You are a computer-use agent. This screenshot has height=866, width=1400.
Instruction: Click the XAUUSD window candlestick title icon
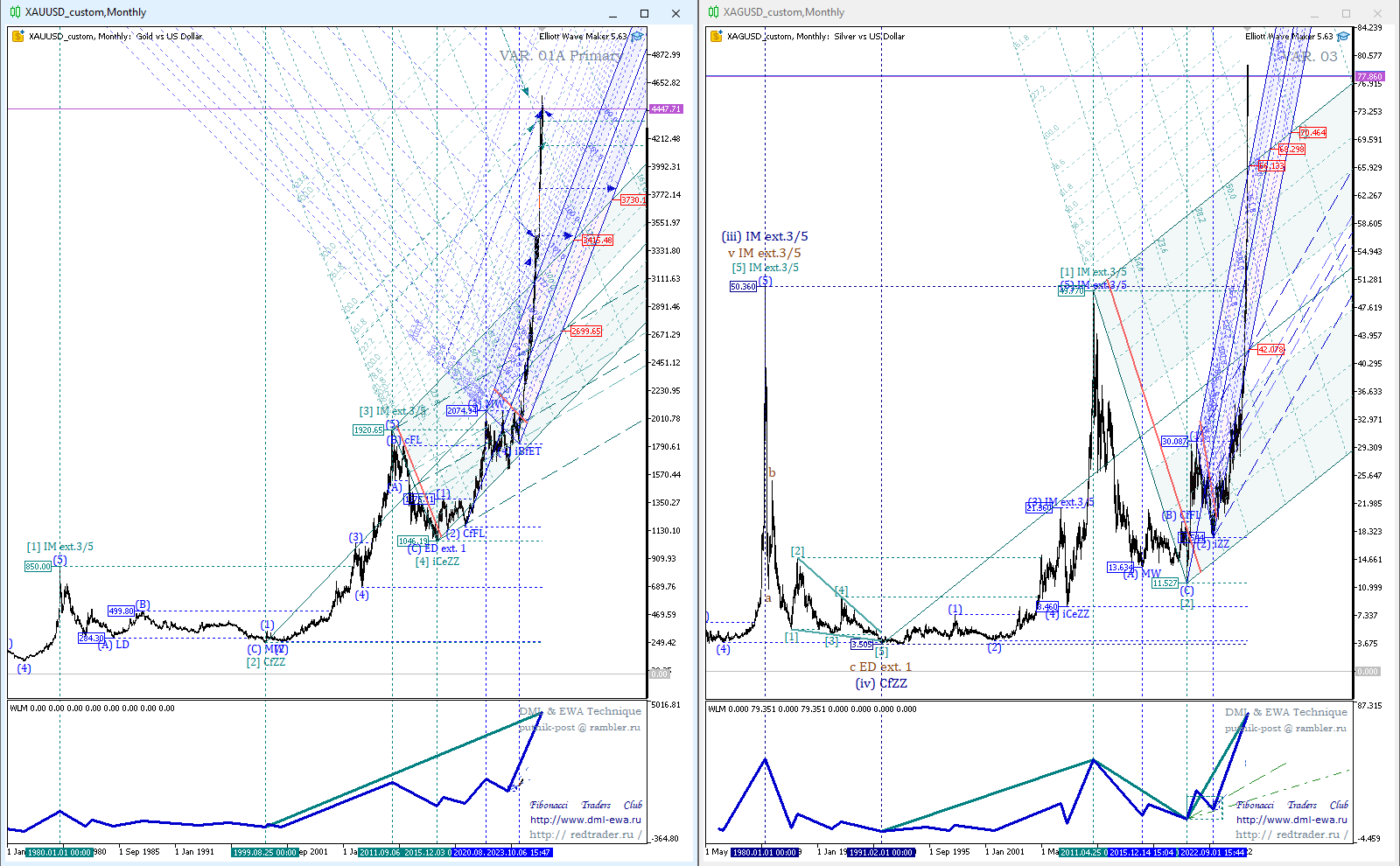pyautogui.click(x=16, y=12)
